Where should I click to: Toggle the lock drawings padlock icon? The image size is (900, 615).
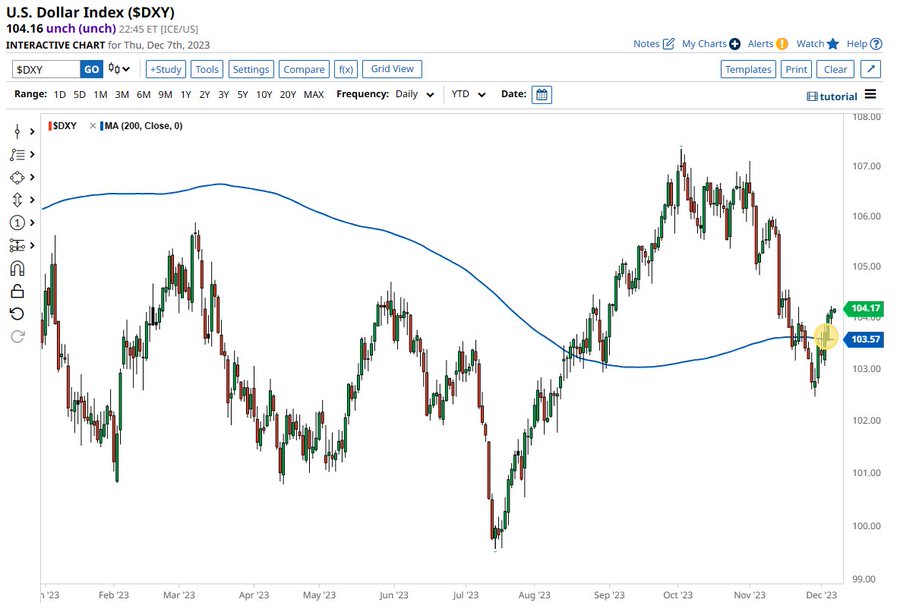(x=17, y=291)
